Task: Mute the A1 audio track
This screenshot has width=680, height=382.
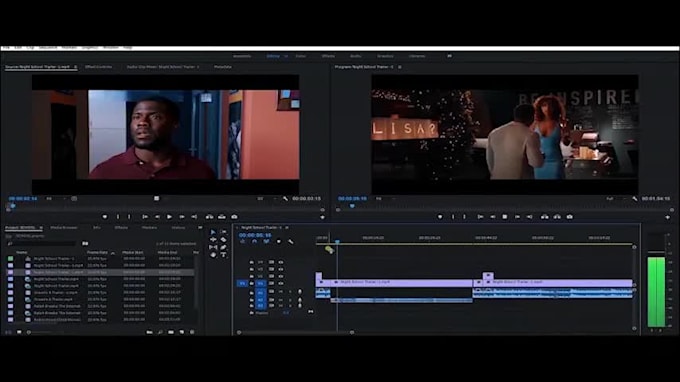Action: (x=281, y=292)
